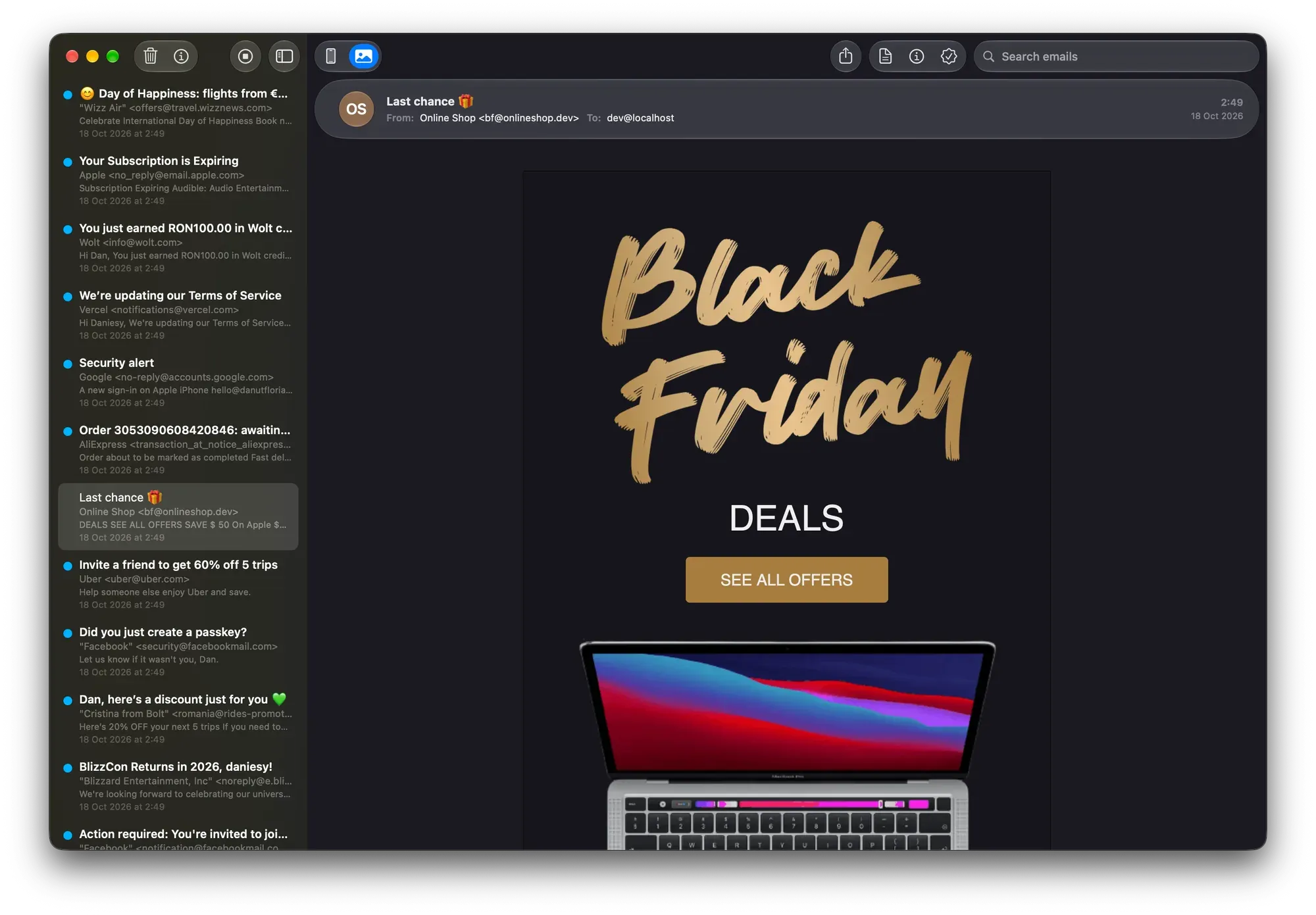Toggle the sidebar panel icon
This screenshot has width=1316, height=915.
(x=284, y=57)
